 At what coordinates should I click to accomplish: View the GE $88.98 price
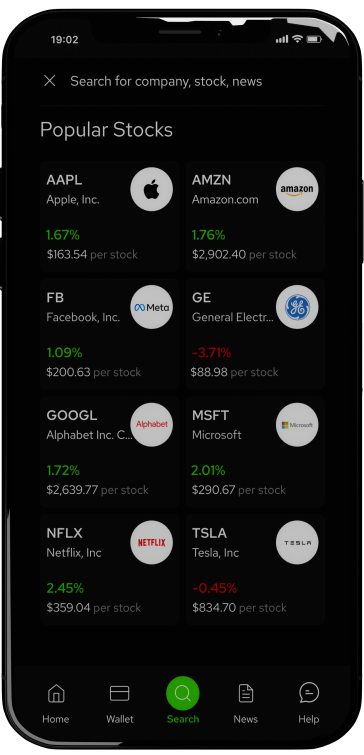click(x=208, y=372)
